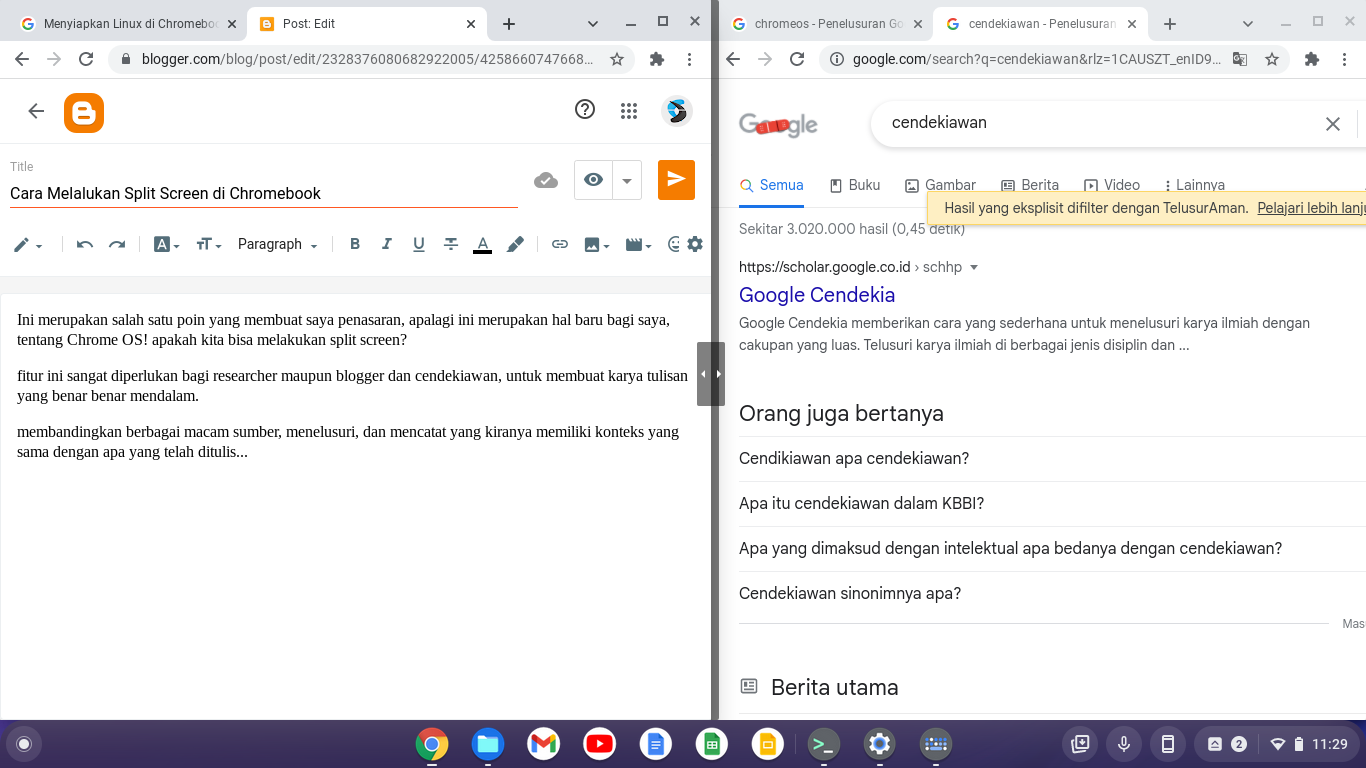The height and width of the screenshot is (768, 1366).
Task: Publish the post with orange send button
Action: click(x=676, y=180)
